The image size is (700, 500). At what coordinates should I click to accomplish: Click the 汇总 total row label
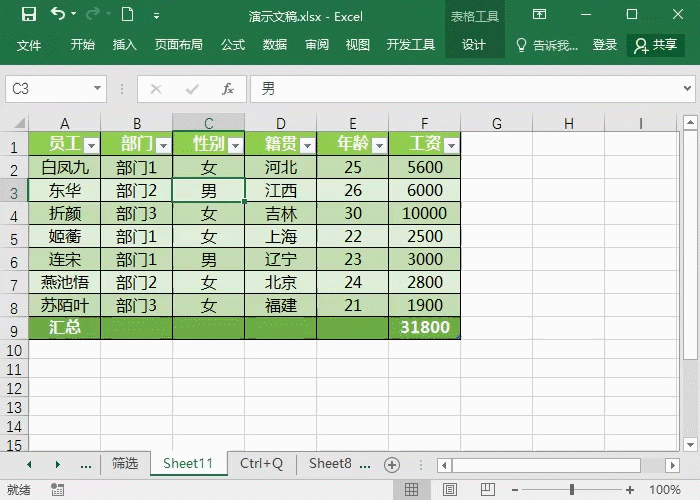click(65, 327)
